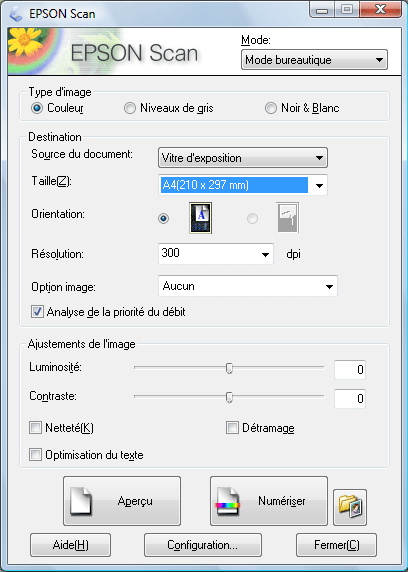Tick Optimisation du texte option
408x572 pixels.
[35, 455]
